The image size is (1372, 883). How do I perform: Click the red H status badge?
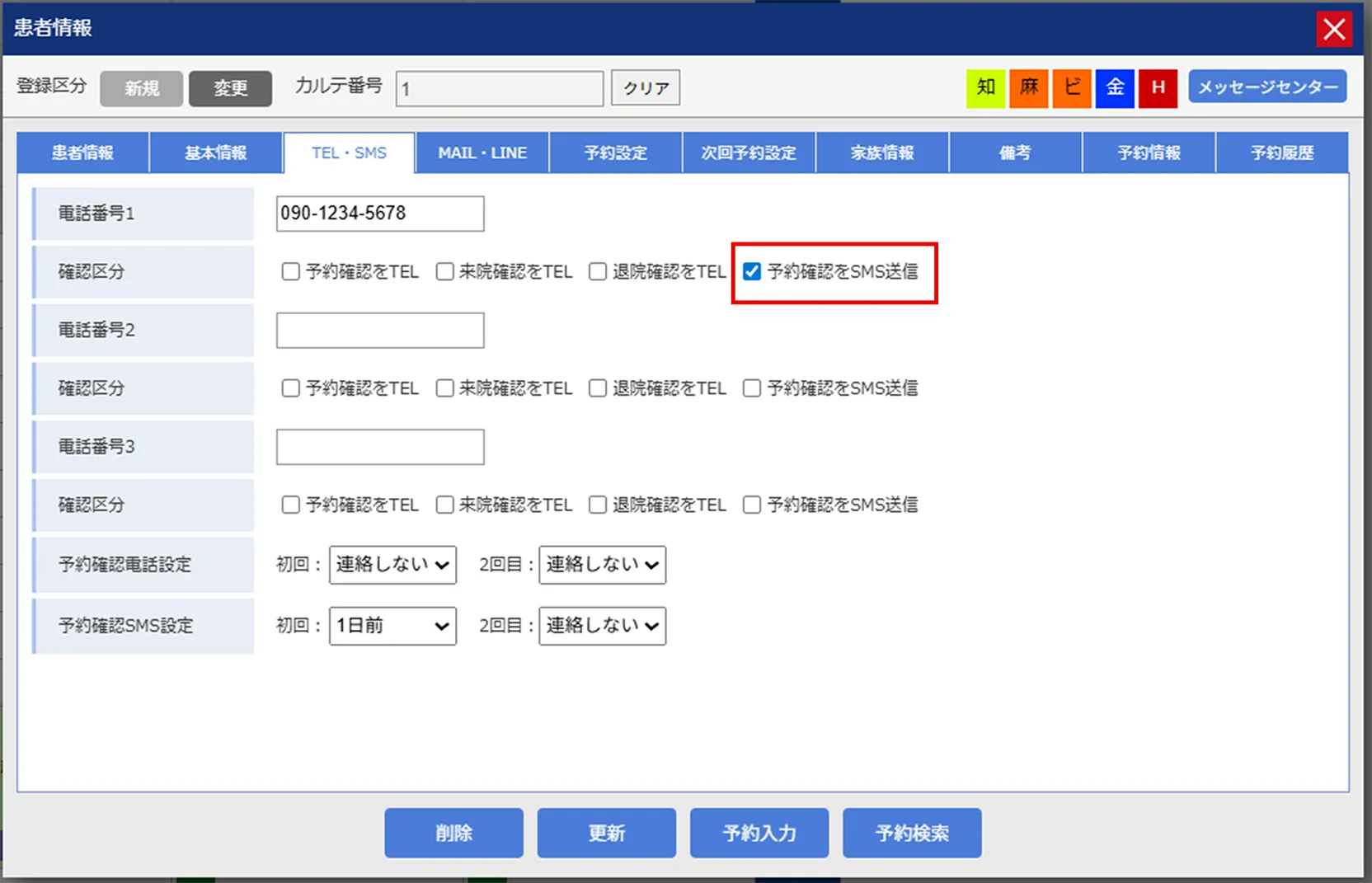coord(1158,87)
